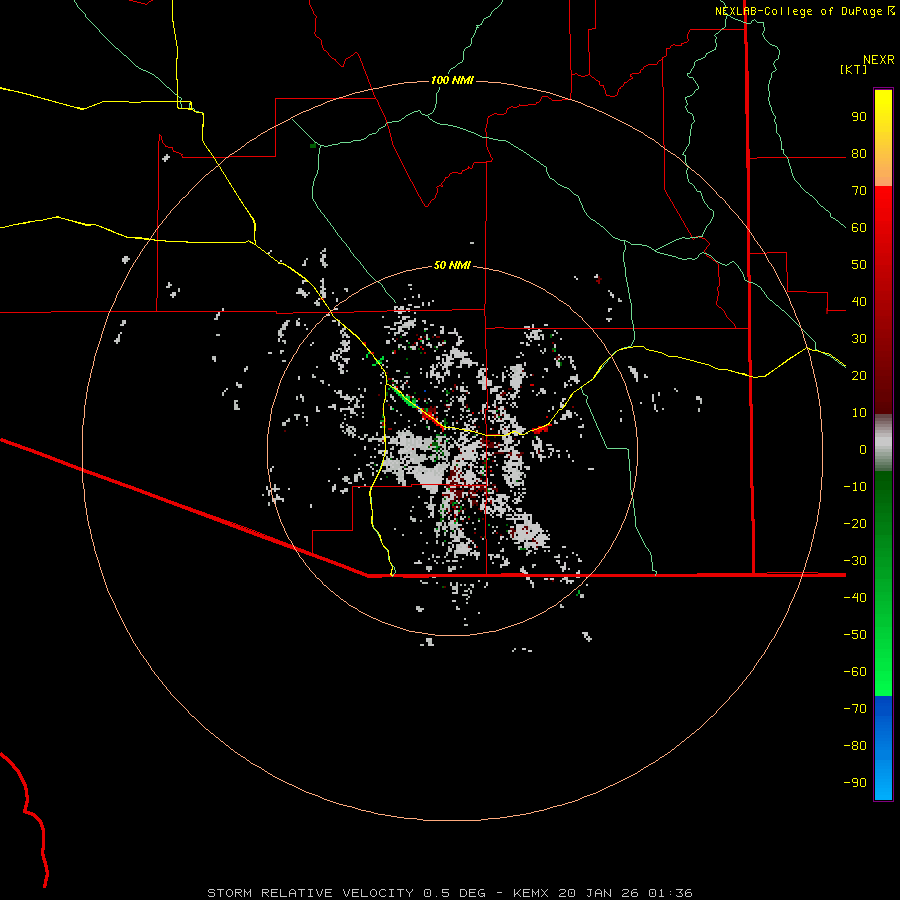Viewport: 900px width, 900px height.
Task: Click the 80 value on the velocity scale
Action: (x=859, y=154)
